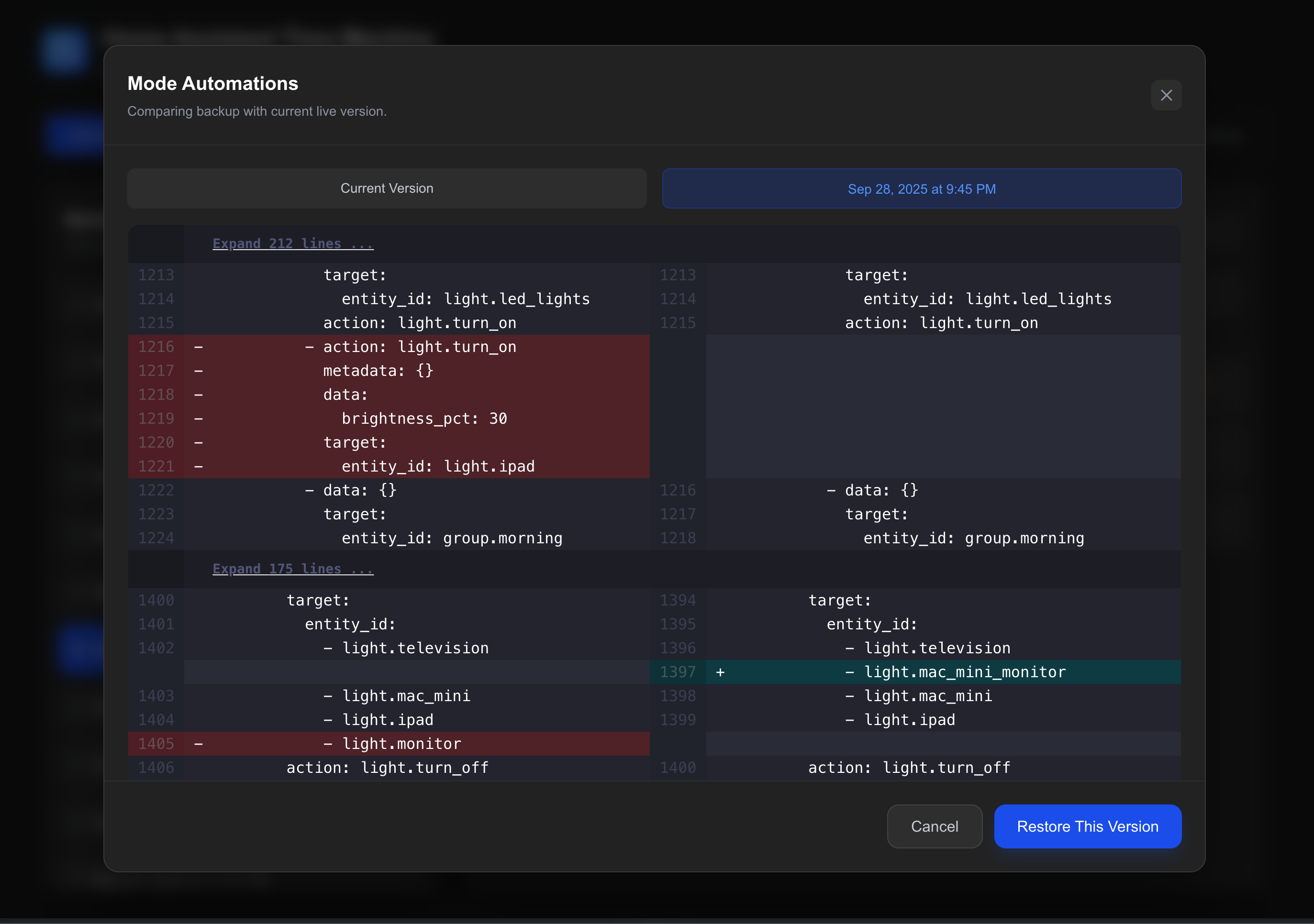Close the Mode Automations dialog
Image resolution: width=1314 pixels, height=924 pixels.
coord(1166,95)
